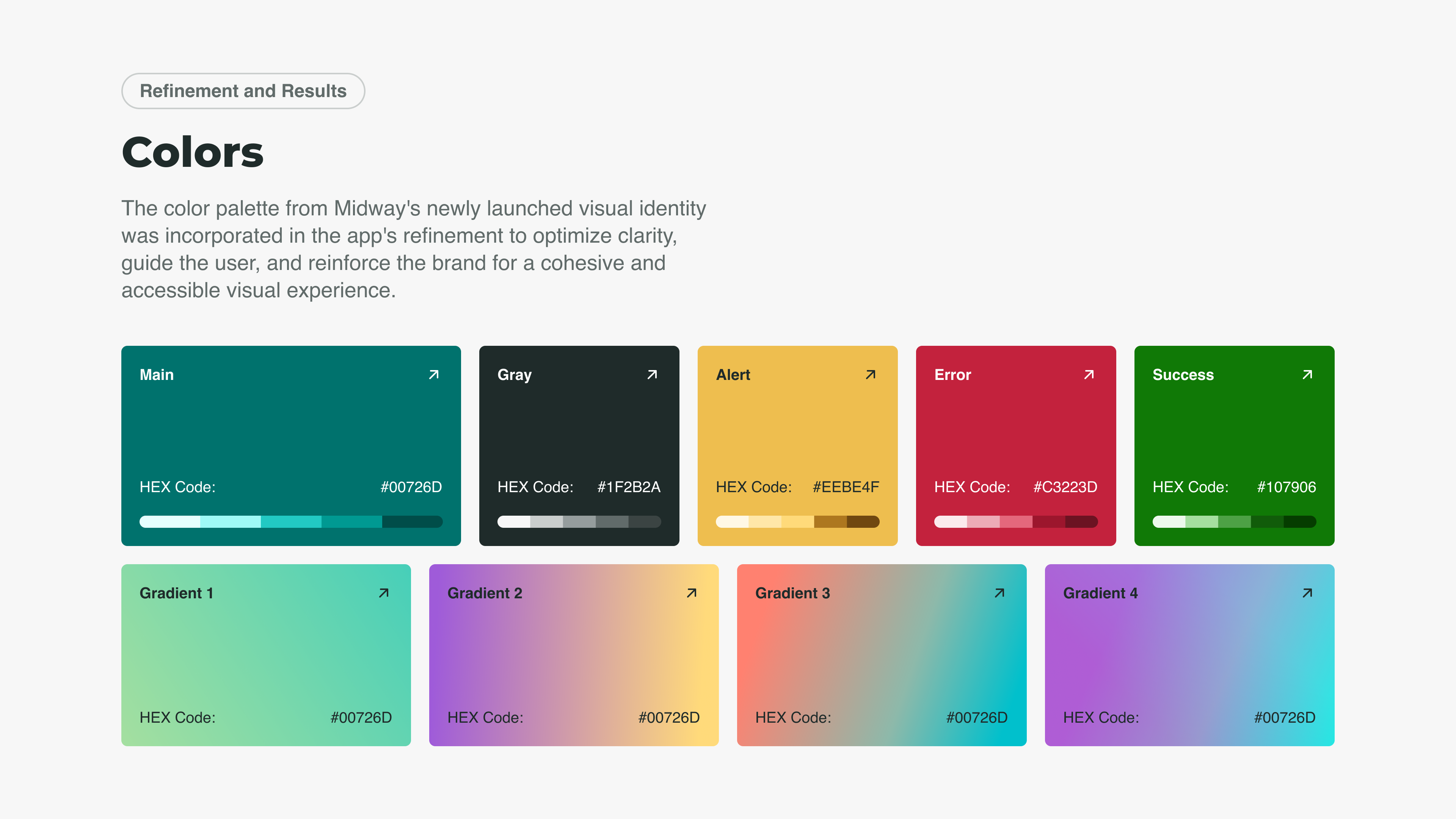Pick the darkest brown shade in Alert strip
The height and width of the screenshot is (819, 1456).
pyautogui.click(x=863, y=522)
